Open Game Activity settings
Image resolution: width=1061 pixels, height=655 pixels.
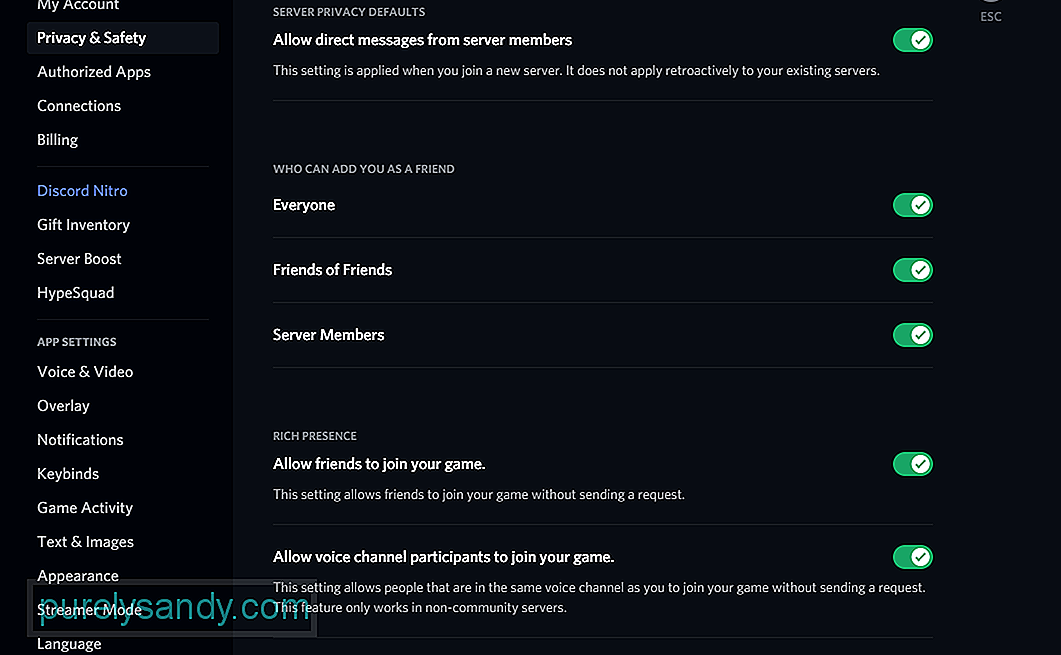(85, 507)
